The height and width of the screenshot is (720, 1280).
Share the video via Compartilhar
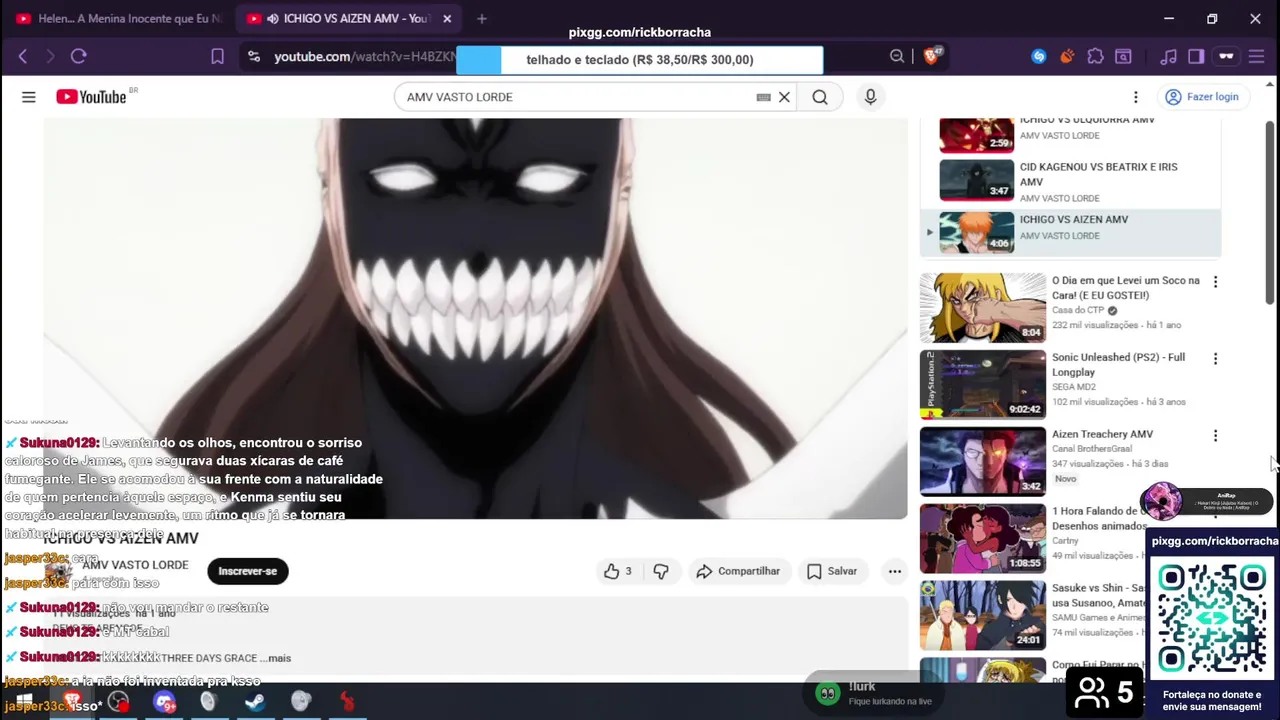tap(738, 571)
